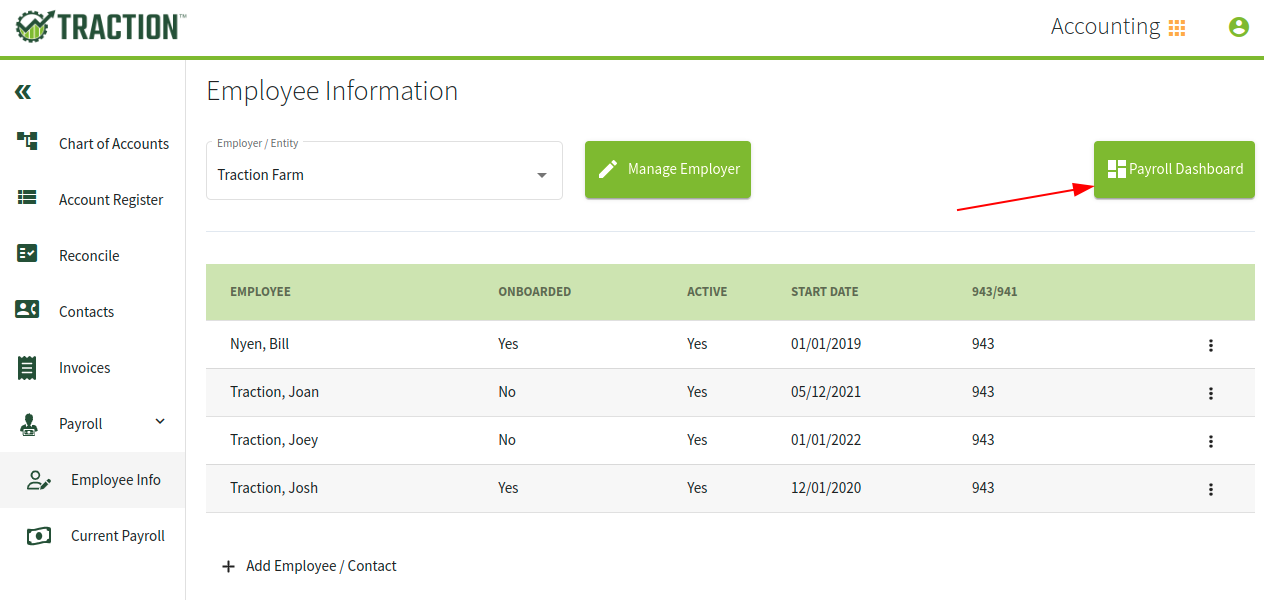Open the options menu for Nyen, Bill

click(x=1211, y=345)
